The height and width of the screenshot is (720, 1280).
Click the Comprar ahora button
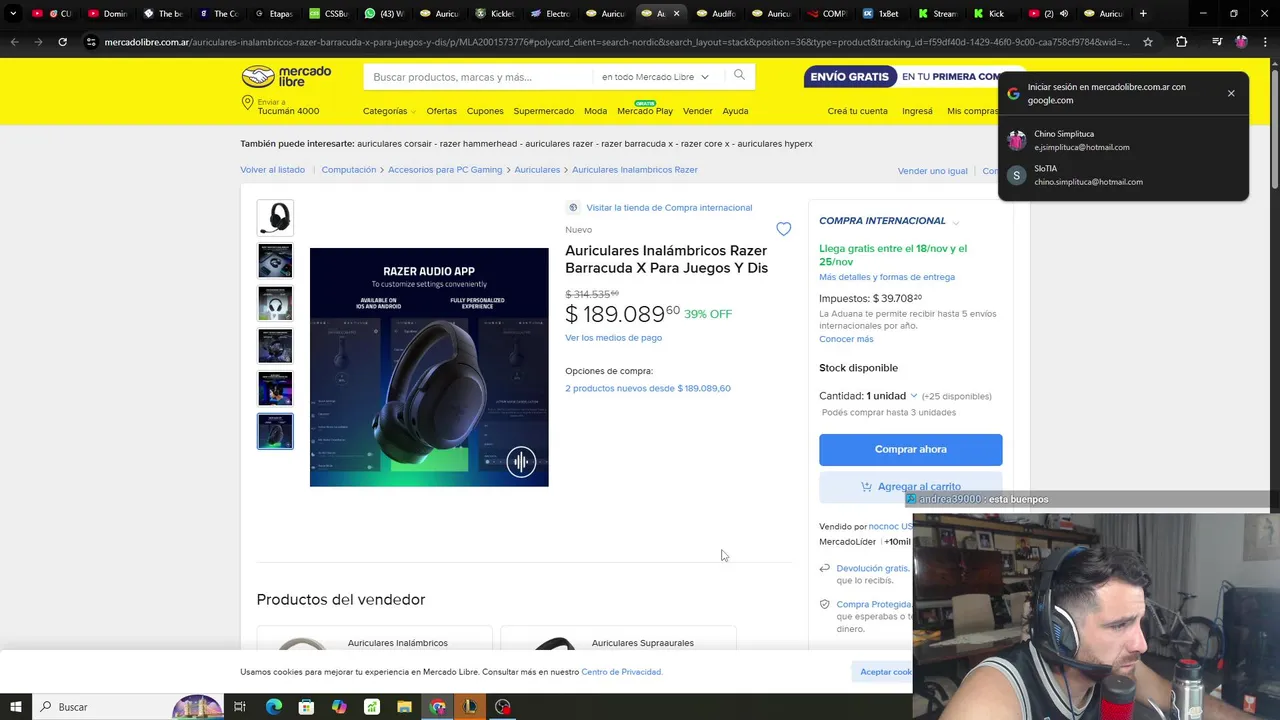tap(910, 449)
